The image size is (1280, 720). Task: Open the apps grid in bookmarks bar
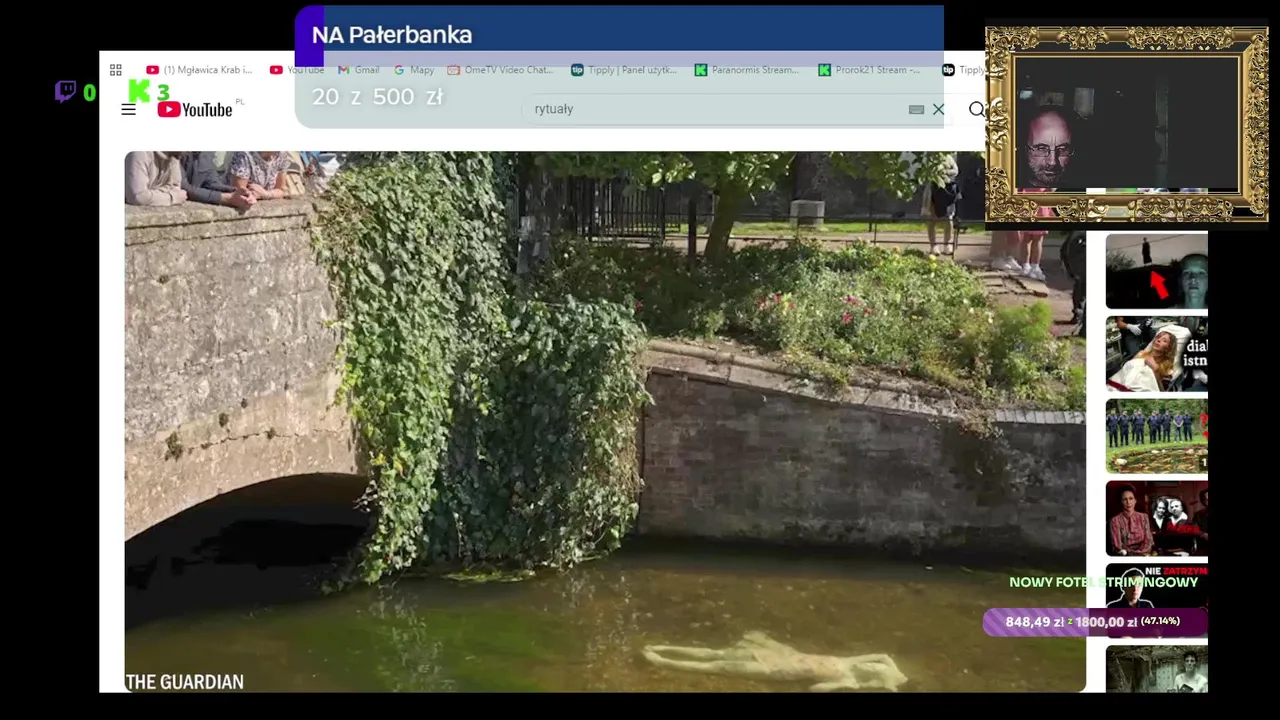pos(116,70)
